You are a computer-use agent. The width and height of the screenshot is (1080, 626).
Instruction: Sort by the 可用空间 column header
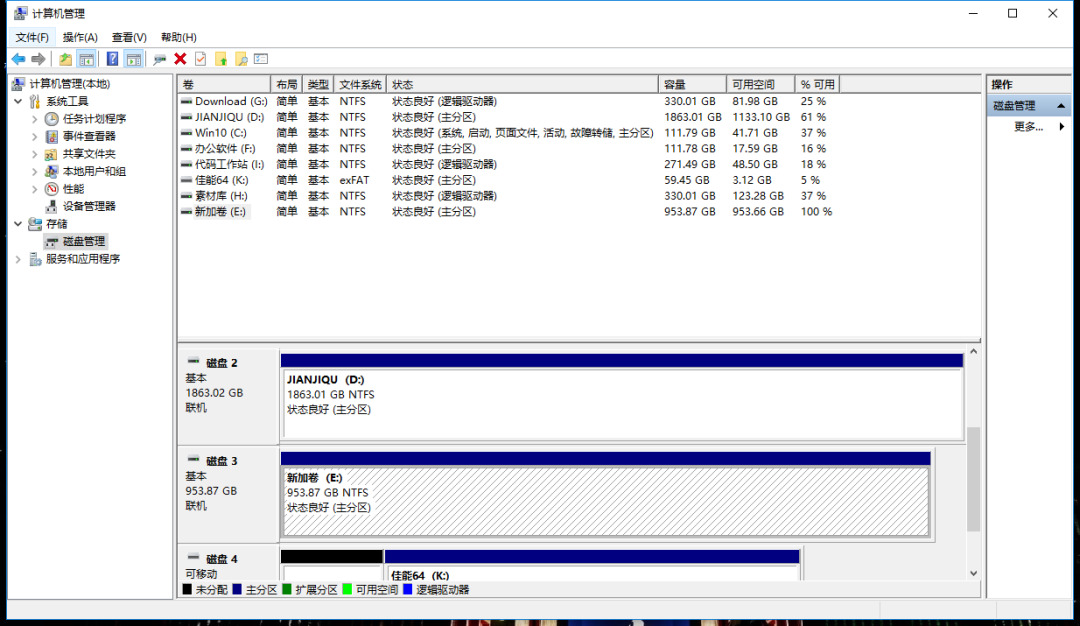[x=759, y=85]
